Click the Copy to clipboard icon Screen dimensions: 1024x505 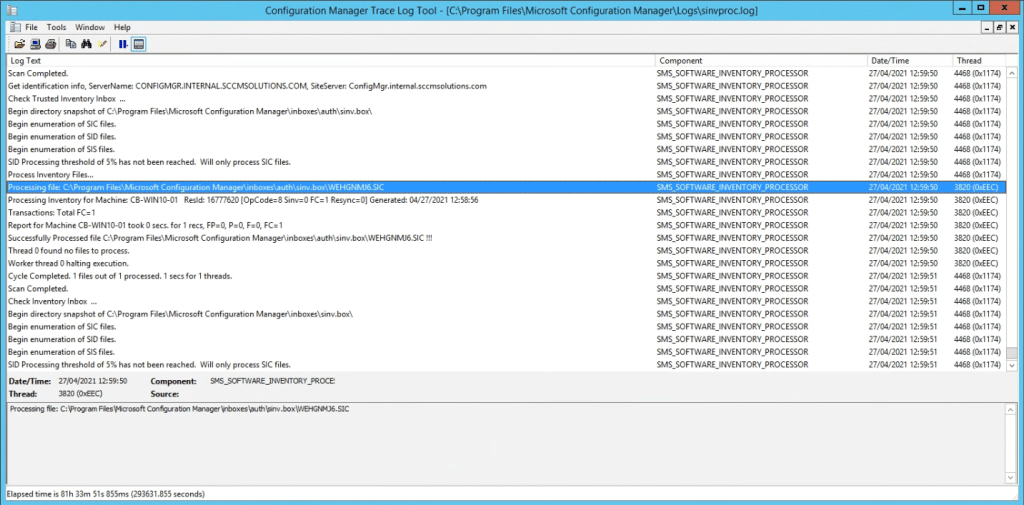71,44
